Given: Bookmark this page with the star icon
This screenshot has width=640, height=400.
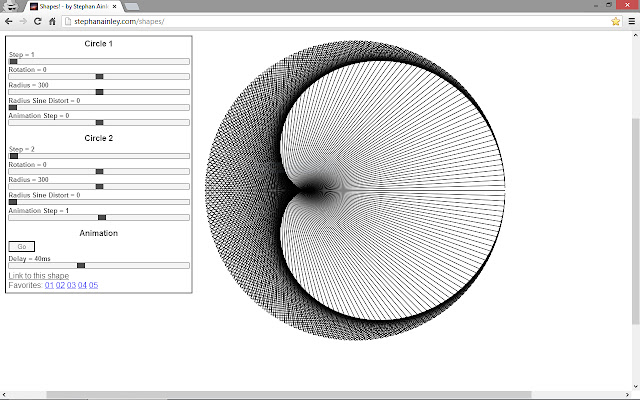Looking at the screenshot, I should [x=616, y=21].
